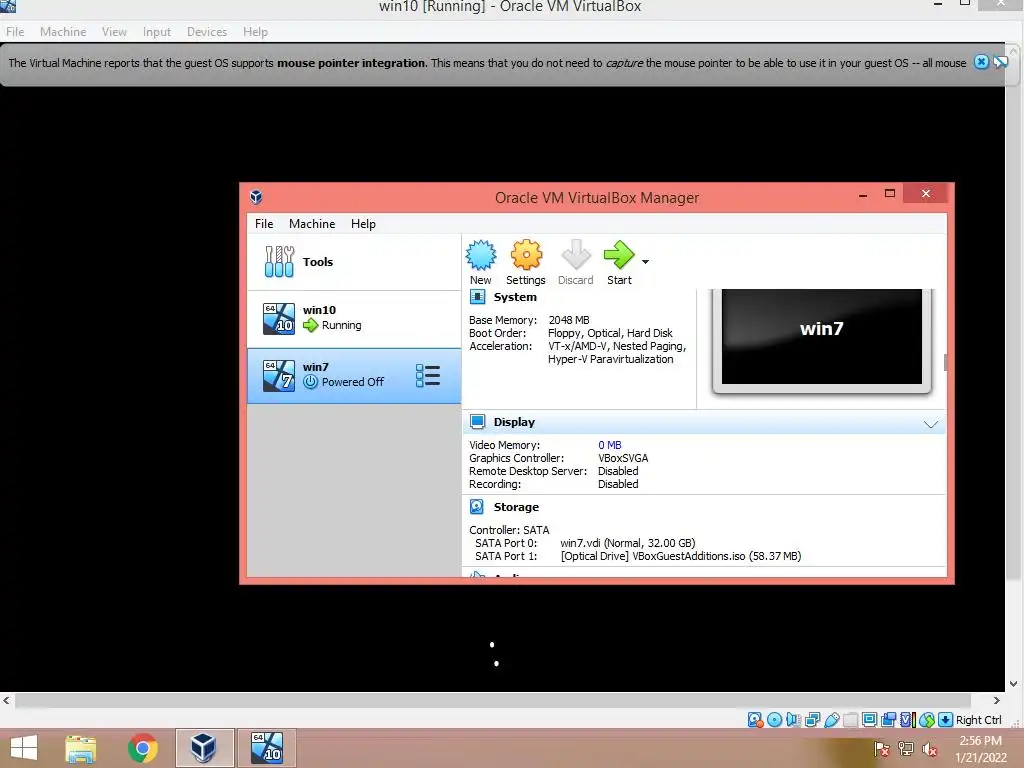Screen dimensions: 1024x768
Task: Open the Start button dropdown arrow
Action: (x=645, y=262)
